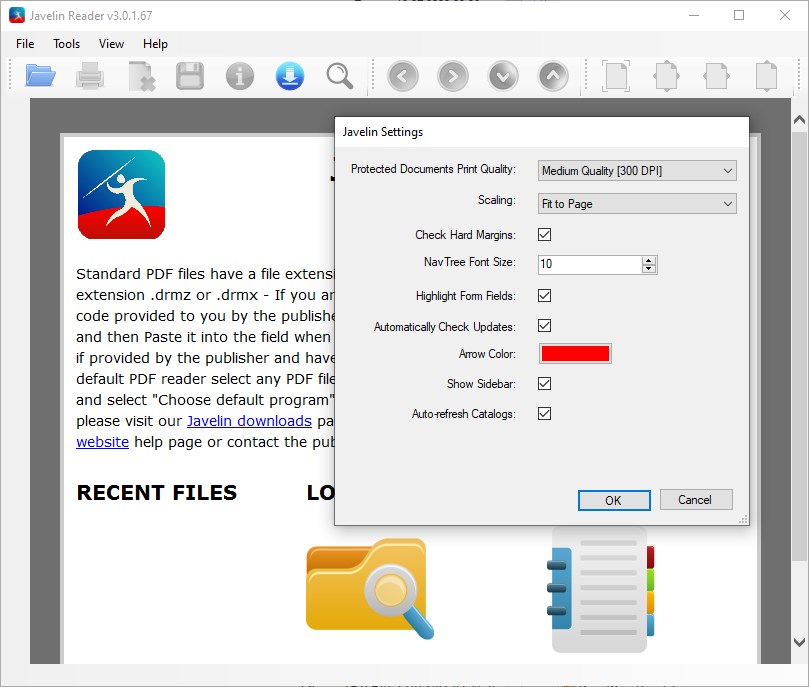Change the red Arrow Color swatch

pos(575,352)
